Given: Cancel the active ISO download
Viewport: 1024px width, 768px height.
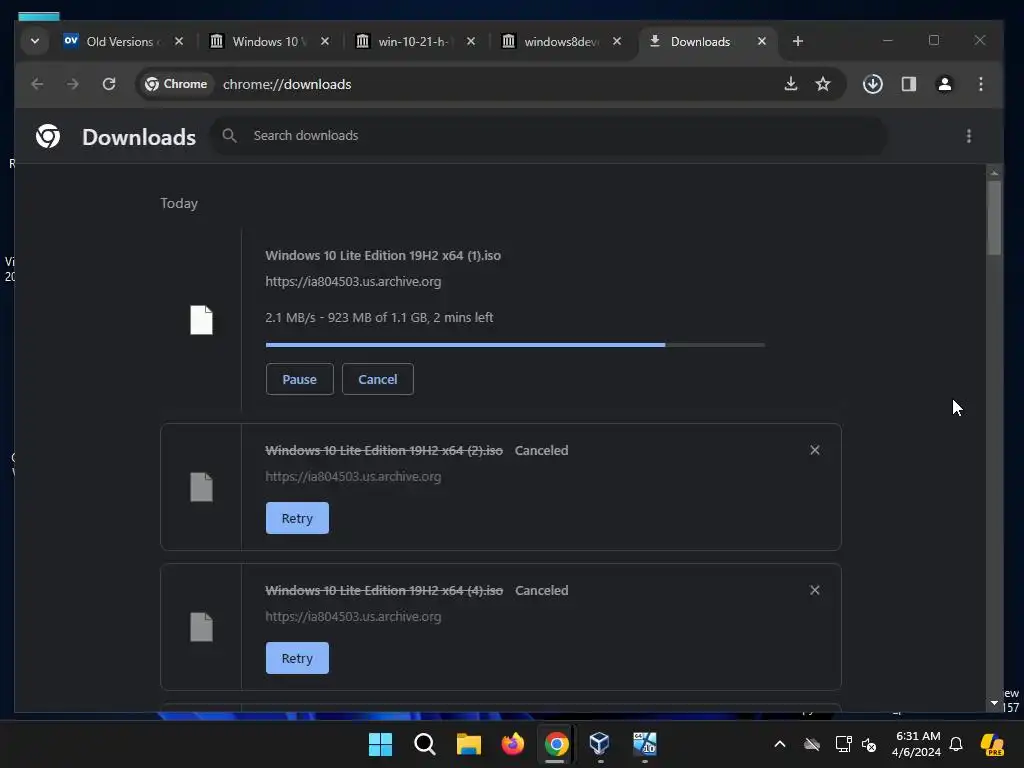Looking at the screenshot, I should pos(377,379).
